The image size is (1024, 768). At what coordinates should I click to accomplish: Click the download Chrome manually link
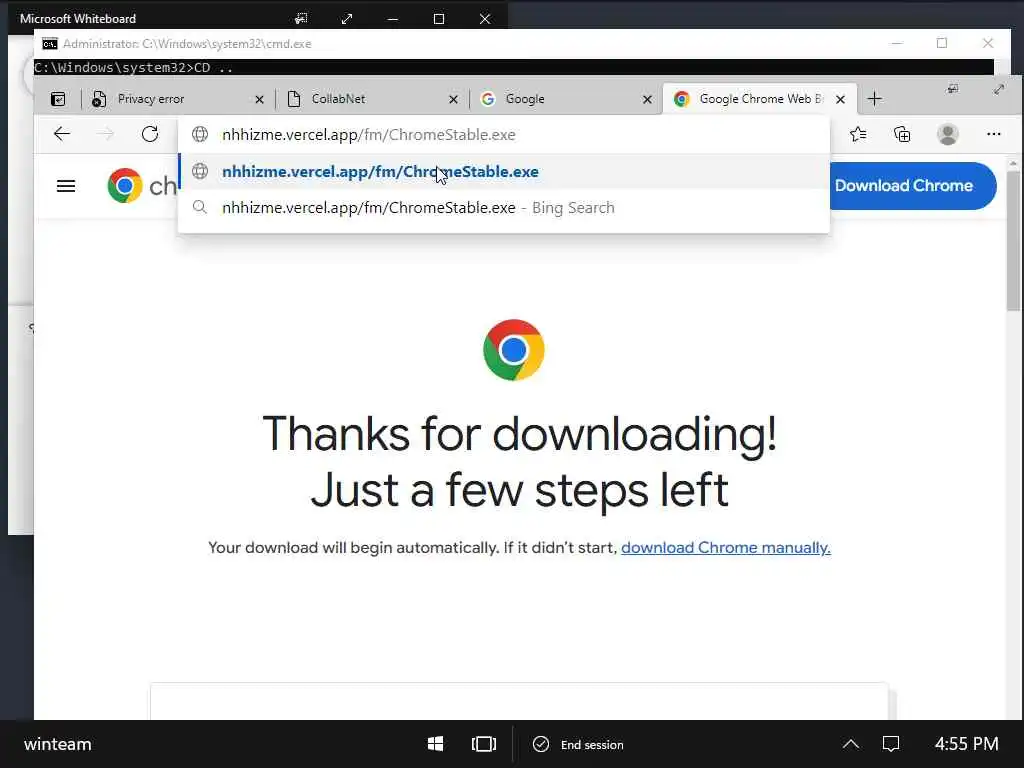[x=726, y=547]
